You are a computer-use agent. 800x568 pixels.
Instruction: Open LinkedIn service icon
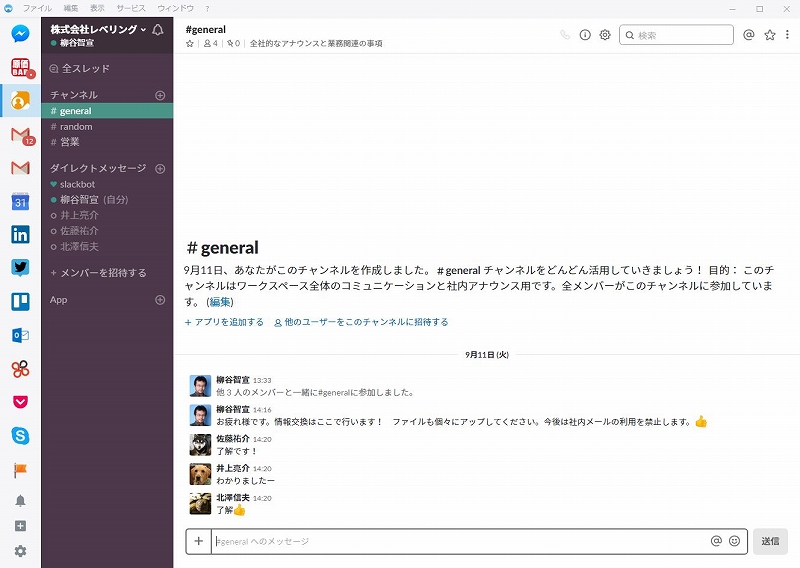point(20,235)
